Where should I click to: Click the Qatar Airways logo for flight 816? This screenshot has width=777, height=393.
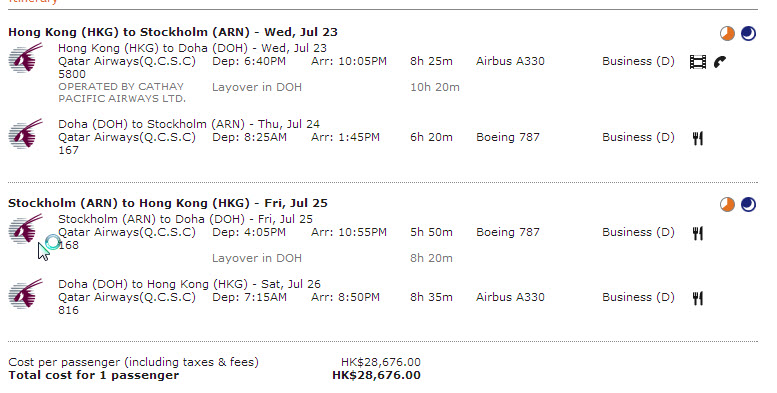26,294
